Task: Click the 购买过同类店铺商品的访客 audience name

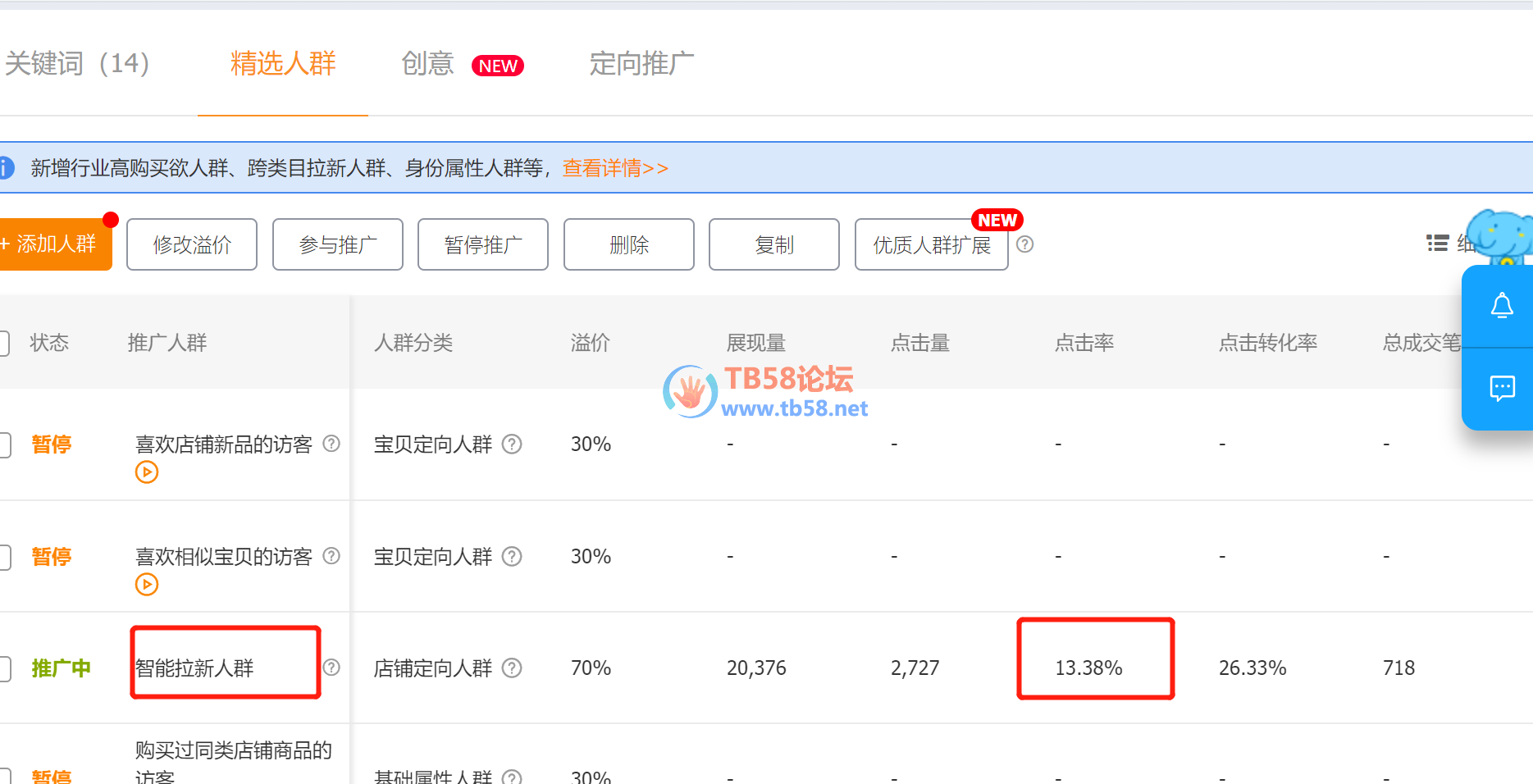Action: tap(234, 762)
